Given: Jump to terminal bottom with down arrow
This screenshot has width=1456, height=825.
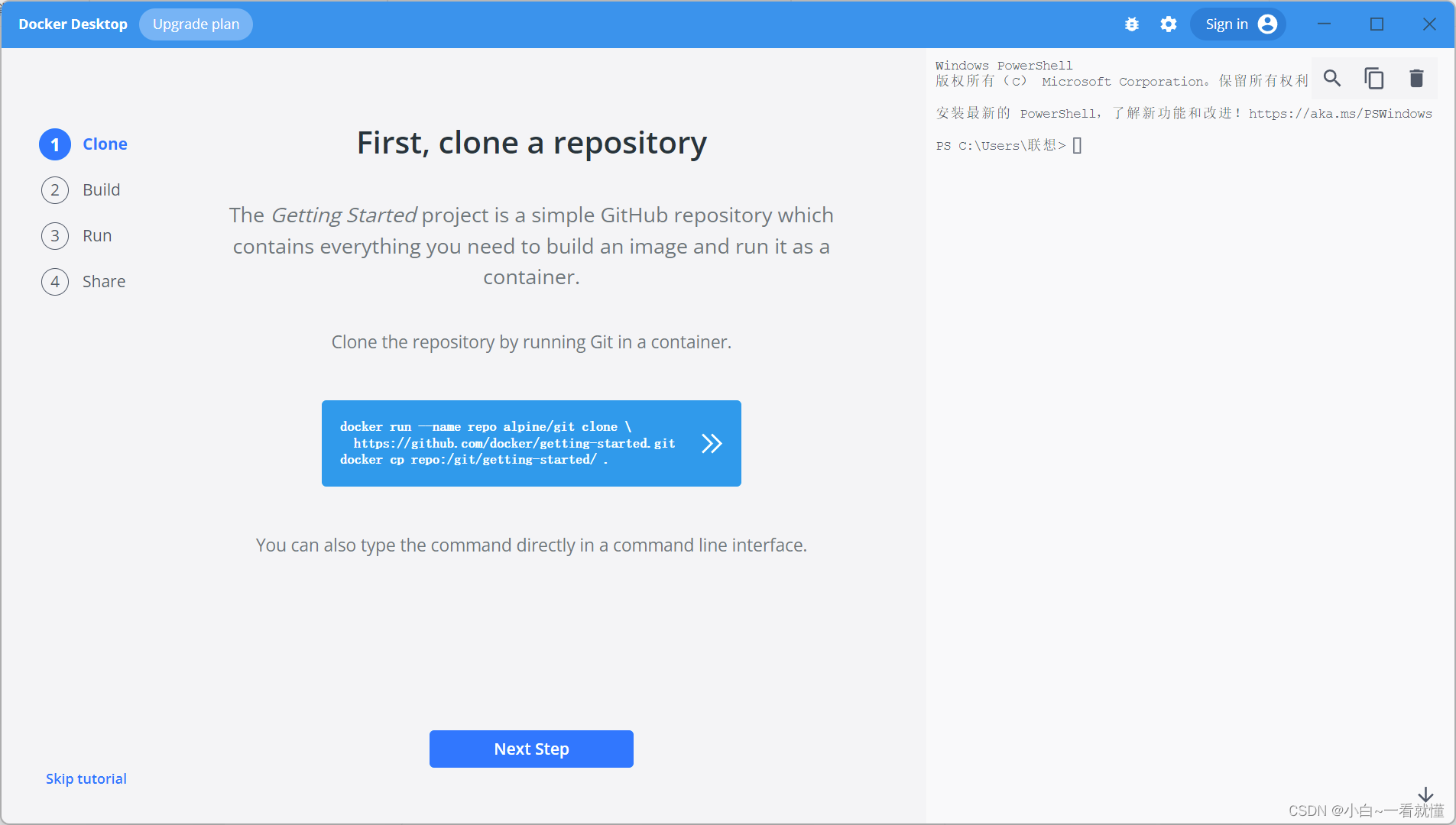Looking at the screenshot, I should click(1425, 795).
